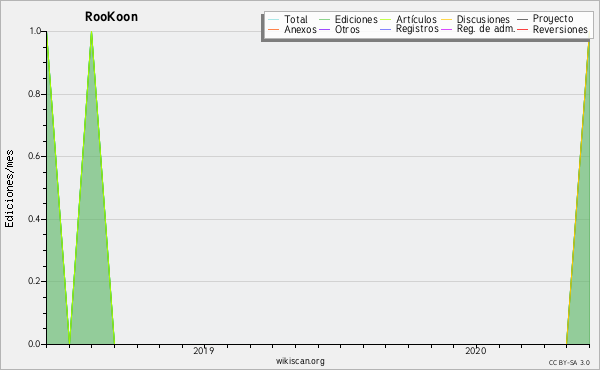Click the 0.0 y-axis value

tap(34, 344)
